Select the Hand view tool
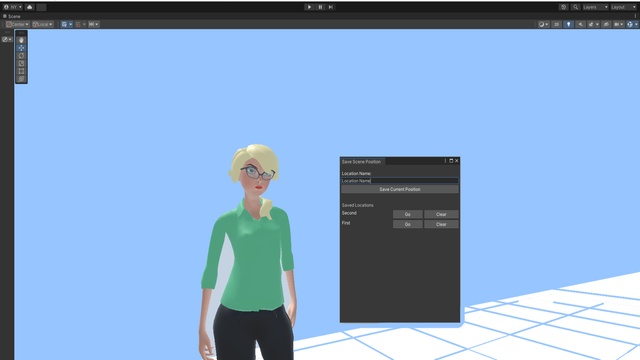640x360 pixels. (21, 40)
